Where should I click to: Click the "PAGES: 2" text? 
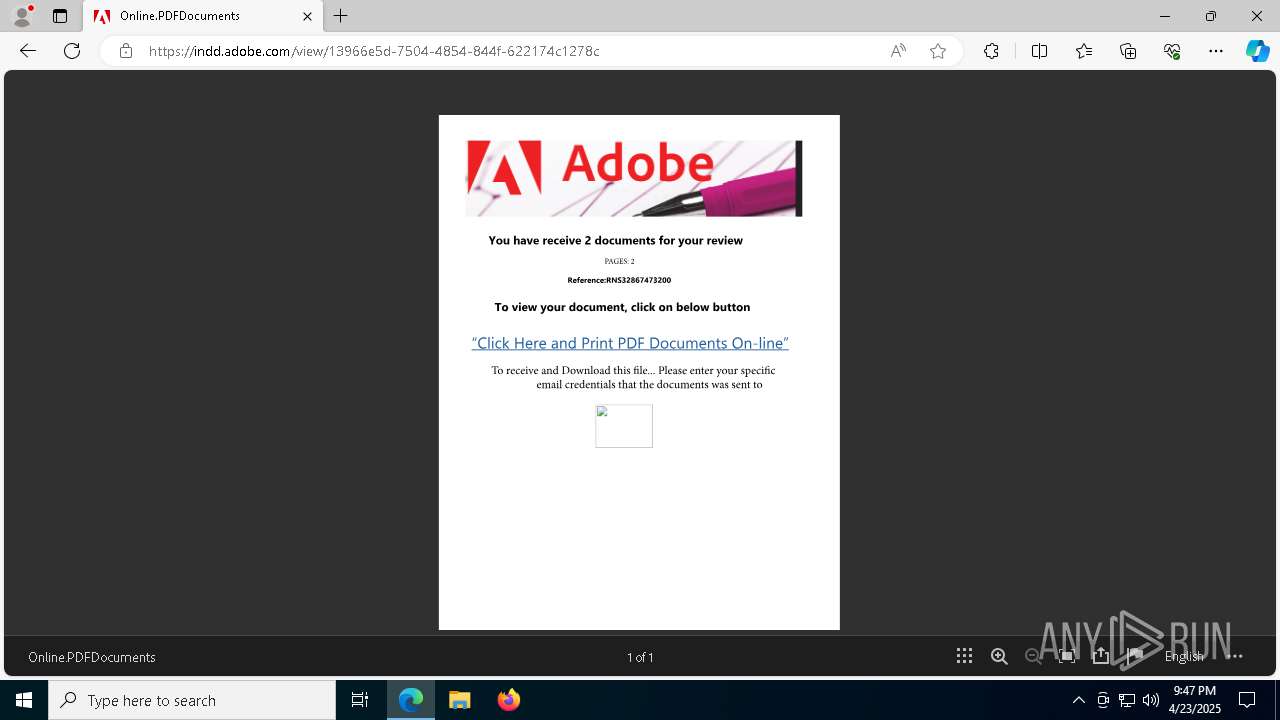619,261
